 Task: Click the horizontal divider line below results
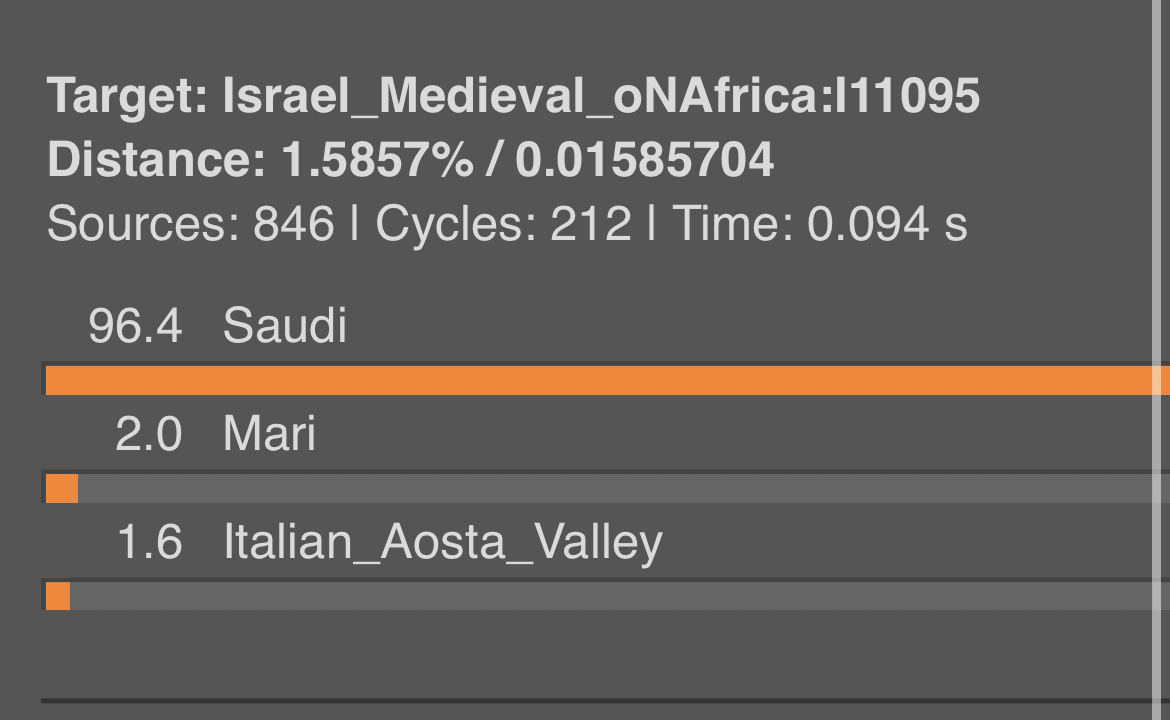[599, 701]
